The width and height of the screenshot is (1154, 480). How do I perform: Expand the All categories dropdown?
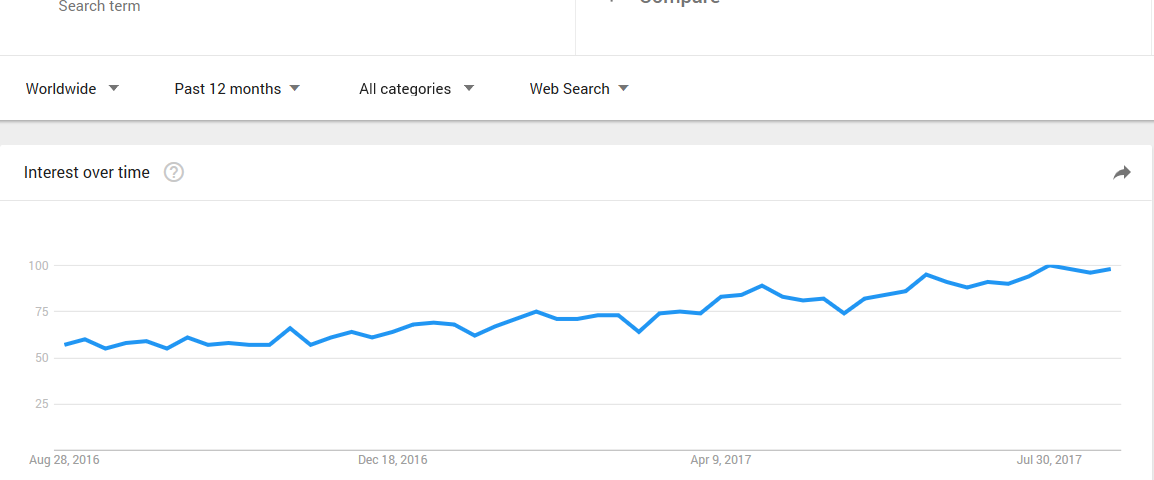tap(417, 89)
